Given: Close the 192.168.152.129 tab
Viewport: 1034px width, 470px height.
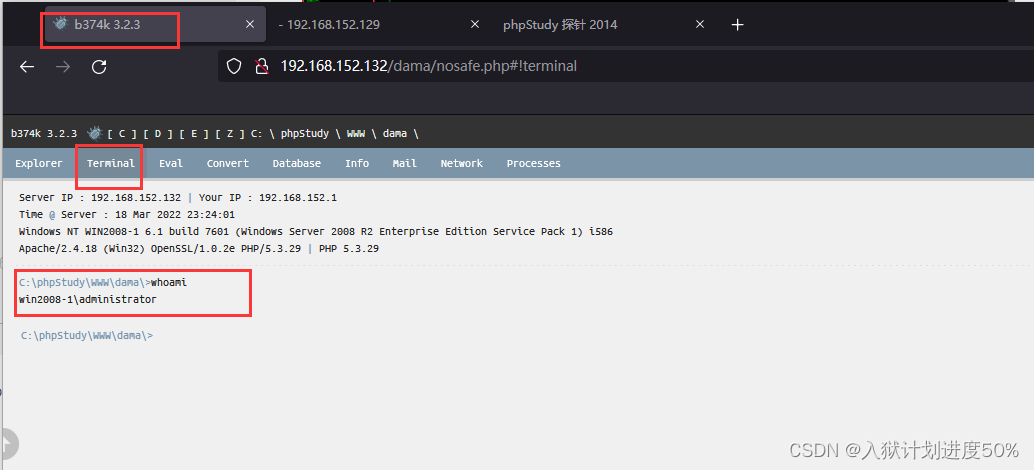Looking at the screenshot, I should tap(475, 24).
